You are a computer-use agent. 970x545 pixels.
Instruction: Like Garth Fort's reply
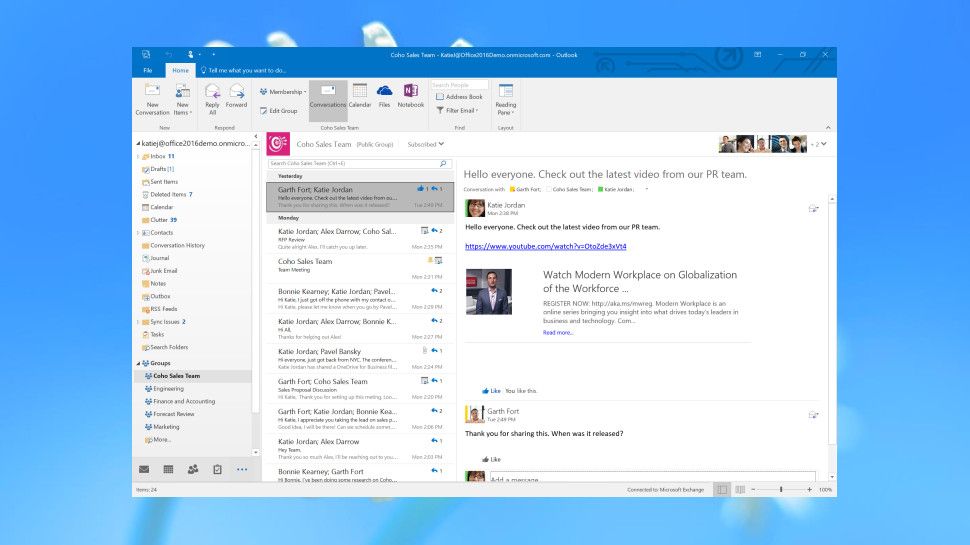pos(491,460)
